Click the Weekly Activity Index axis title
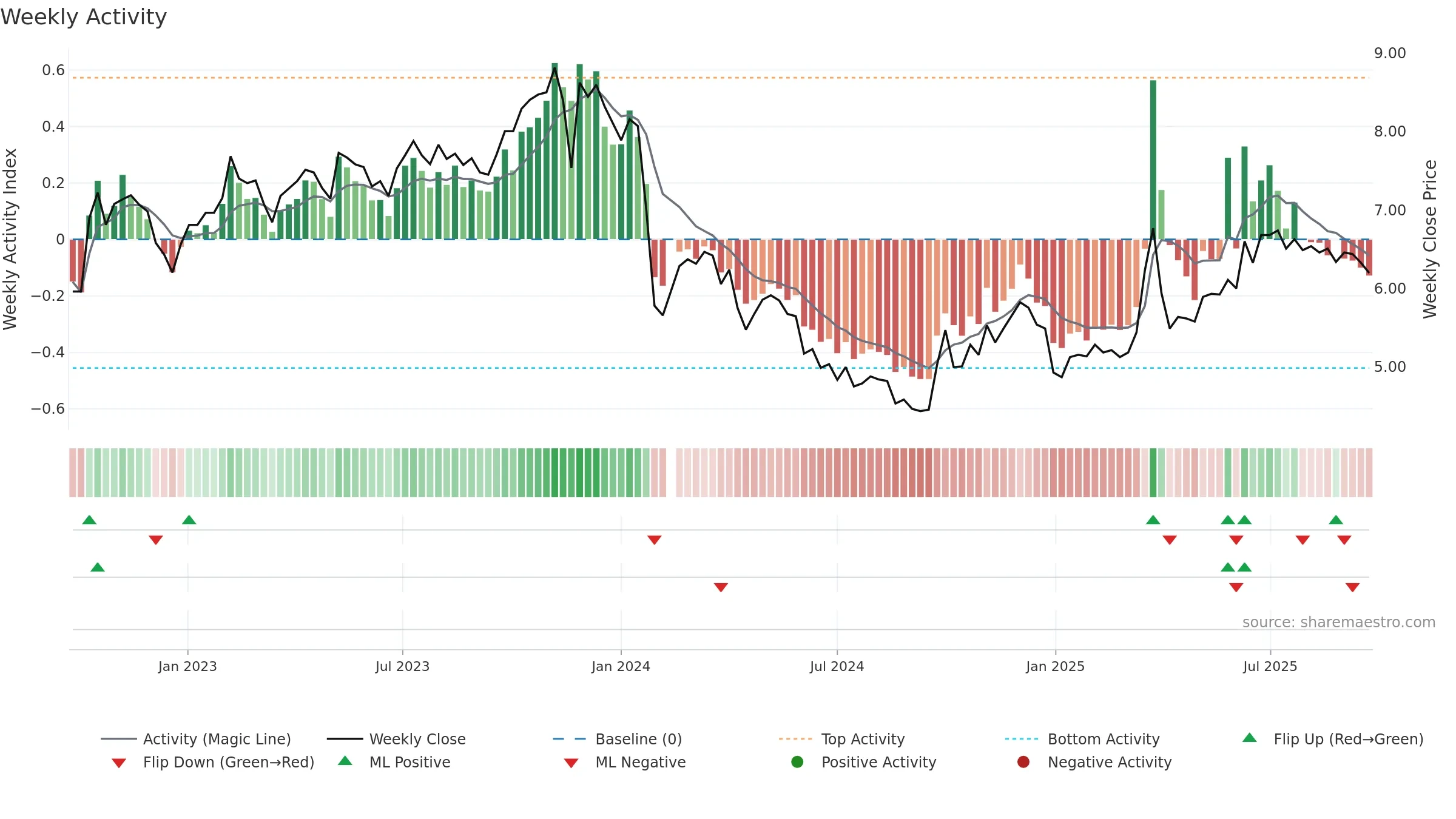This screenshot has width=1456, height=819. coord(10,239)
